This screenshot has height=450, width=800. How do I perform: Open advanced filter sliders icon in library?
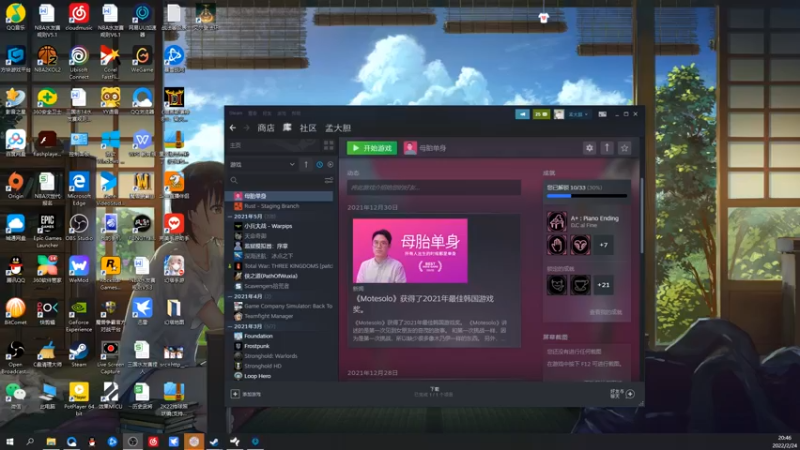(x=329, y=180)
